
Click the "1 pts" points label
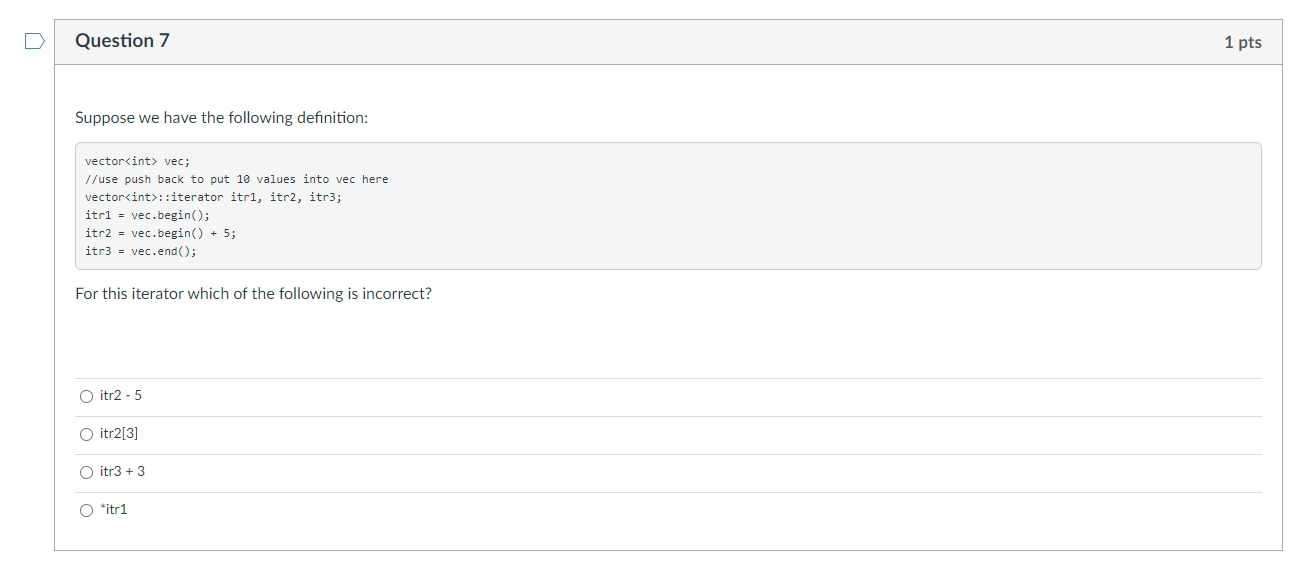(x=1242, y=42)
